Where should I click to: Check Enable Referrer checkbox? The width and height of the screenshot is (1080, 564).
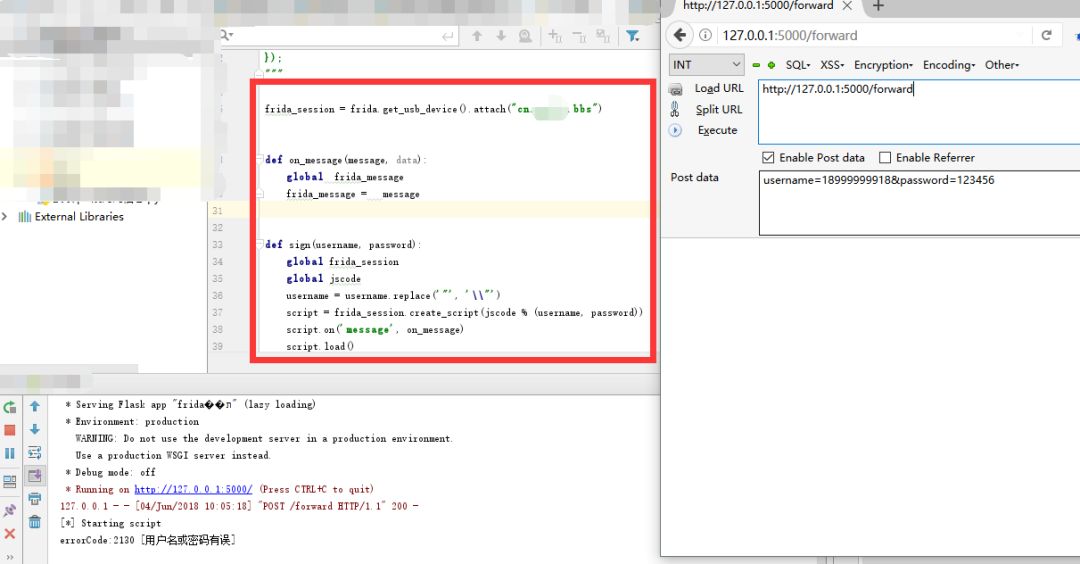click(885, 158)
